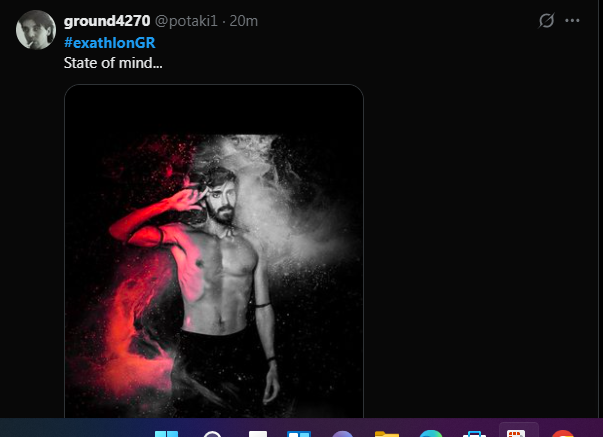Open the post's More options menu
This screenshot has height=437, width=603.
[x=572, y=20]
